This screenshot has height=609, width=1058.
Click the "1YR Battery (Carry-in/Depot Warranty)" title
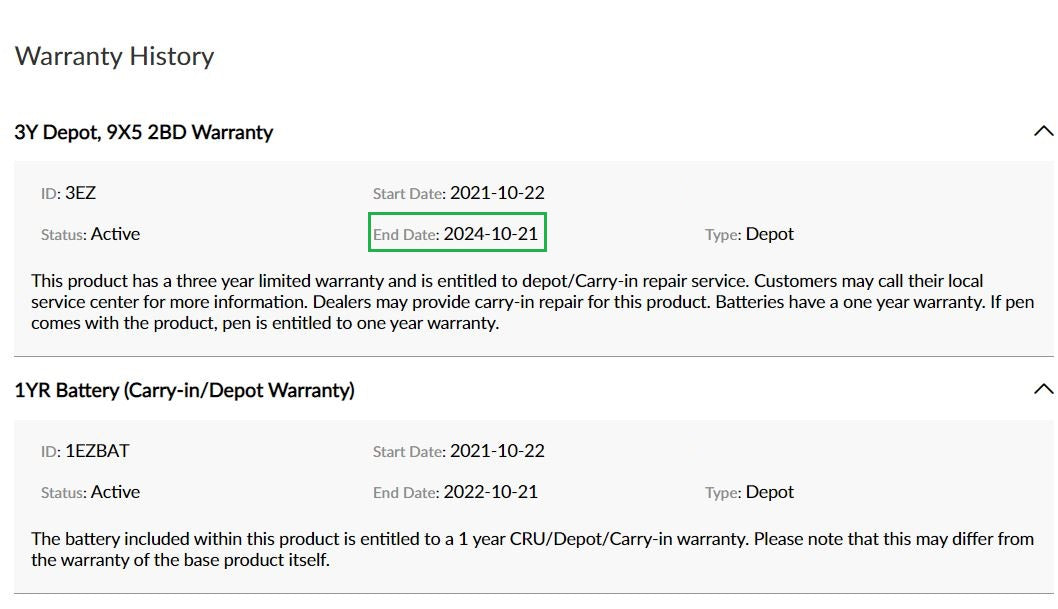point(185,390)
